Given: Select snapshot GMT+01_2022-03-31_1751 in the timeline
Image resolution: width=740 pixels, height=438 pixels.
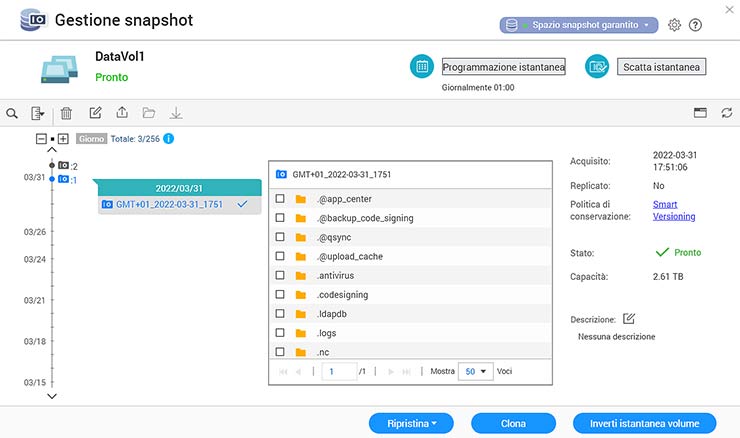Looking at the screenshot, I should point(169,204).
